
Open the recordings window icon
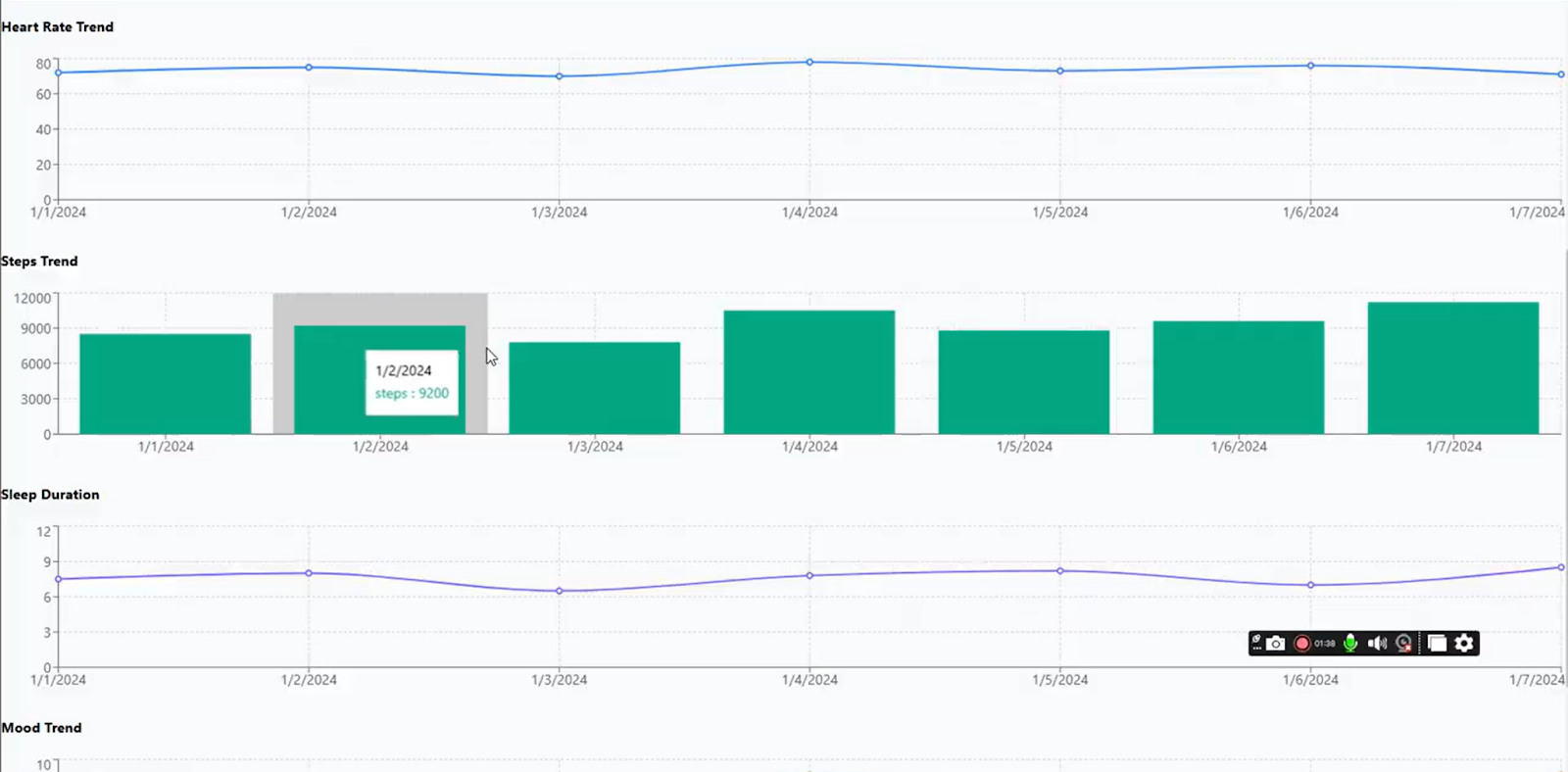click(x=1437, y=644)
